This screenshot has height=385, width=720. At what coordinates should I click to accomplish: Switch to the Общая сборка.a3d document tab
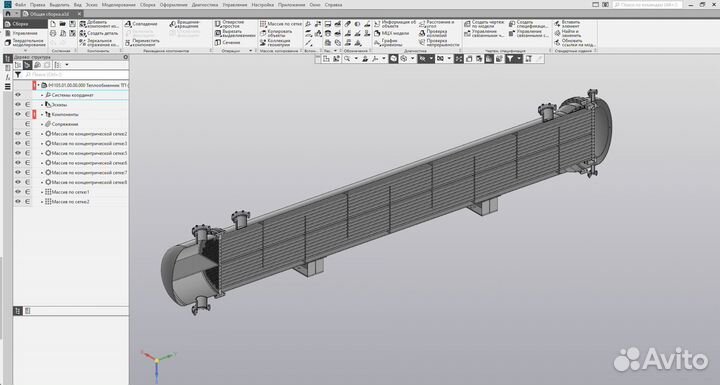pos(49,14)
